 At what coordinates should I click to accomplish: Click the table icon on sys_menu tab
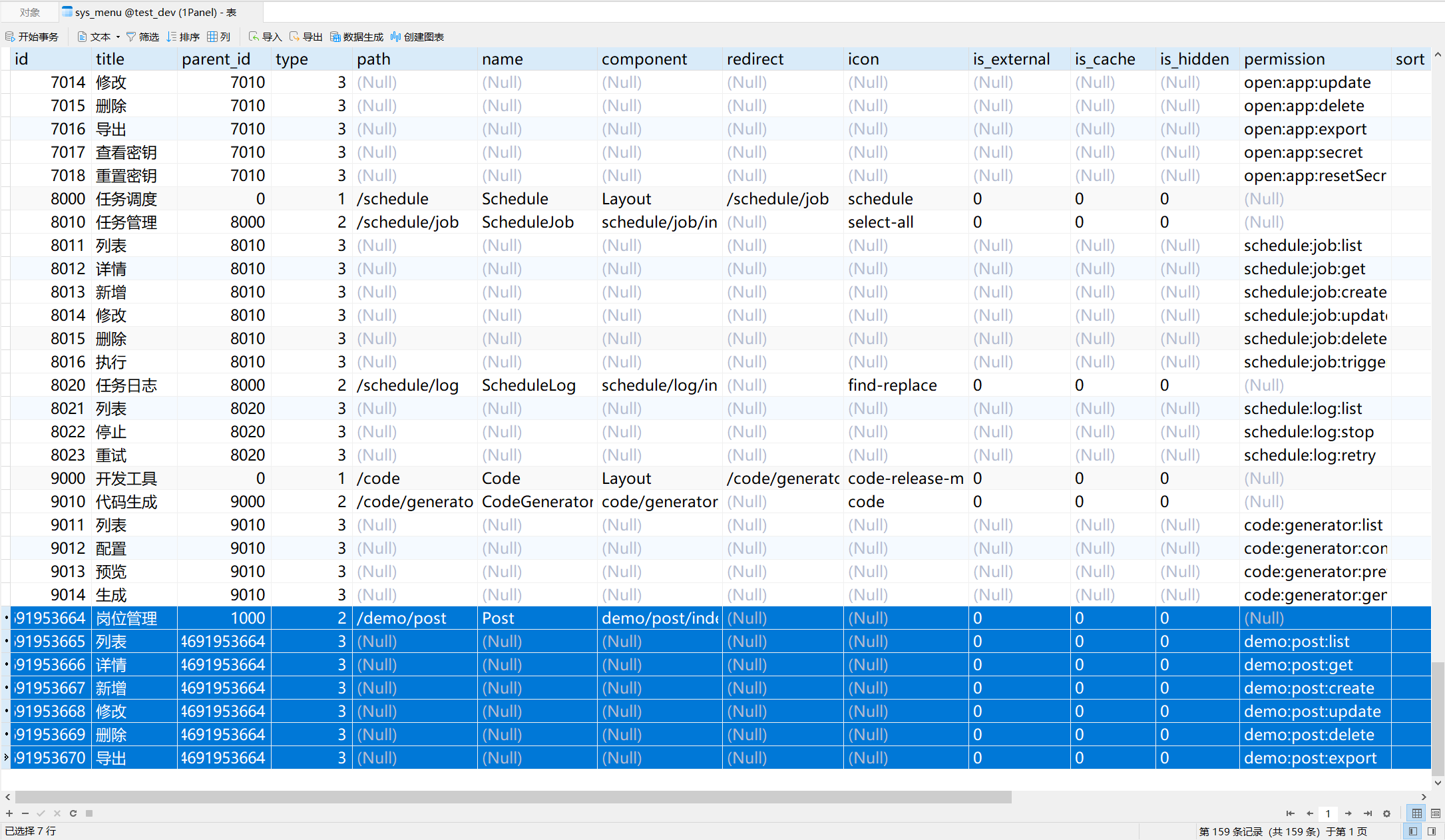point(67,11)
